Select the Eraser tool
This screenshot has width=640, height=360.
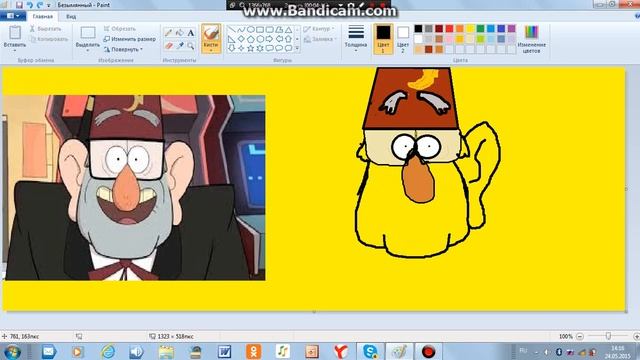coord(168,46)
